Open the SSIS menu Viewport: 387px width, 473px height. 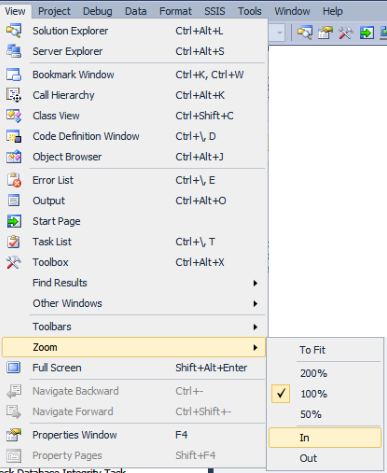(x=215, y=11)
